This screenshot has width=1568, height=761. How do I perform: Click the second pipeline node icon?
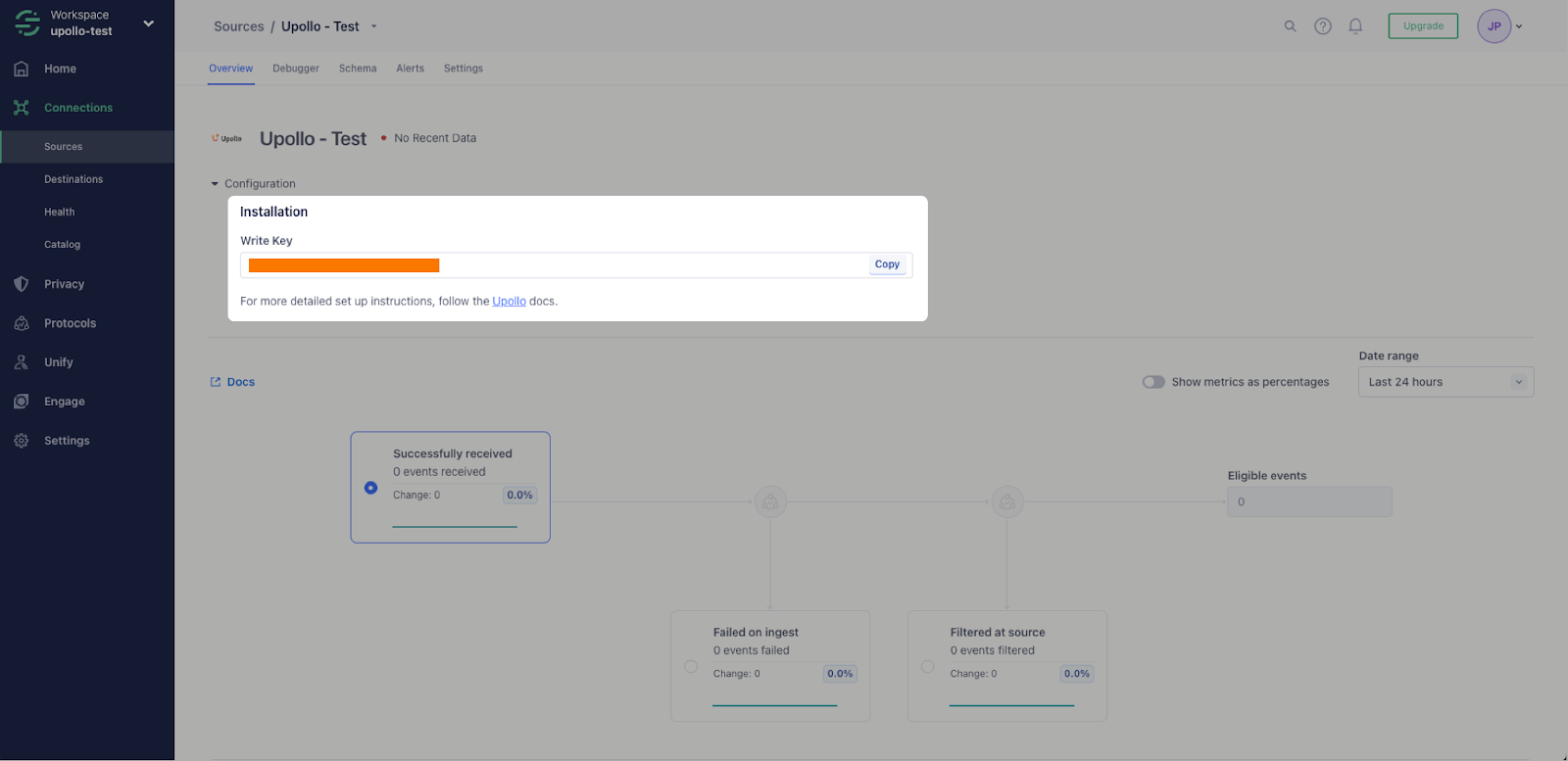(x=1006, y=502)
